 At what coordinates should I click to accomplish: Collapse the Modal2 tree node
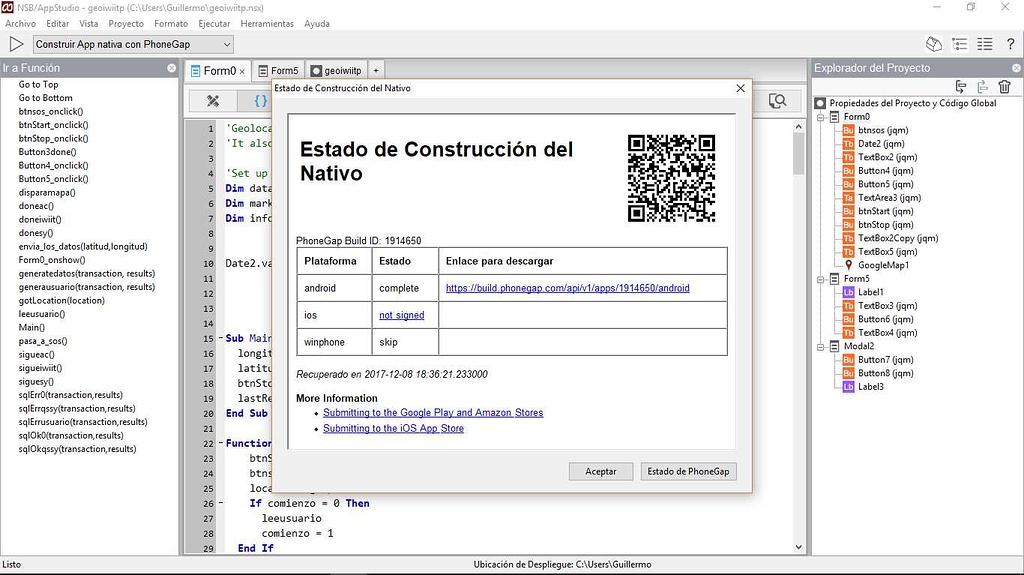[x=821, y=346]
